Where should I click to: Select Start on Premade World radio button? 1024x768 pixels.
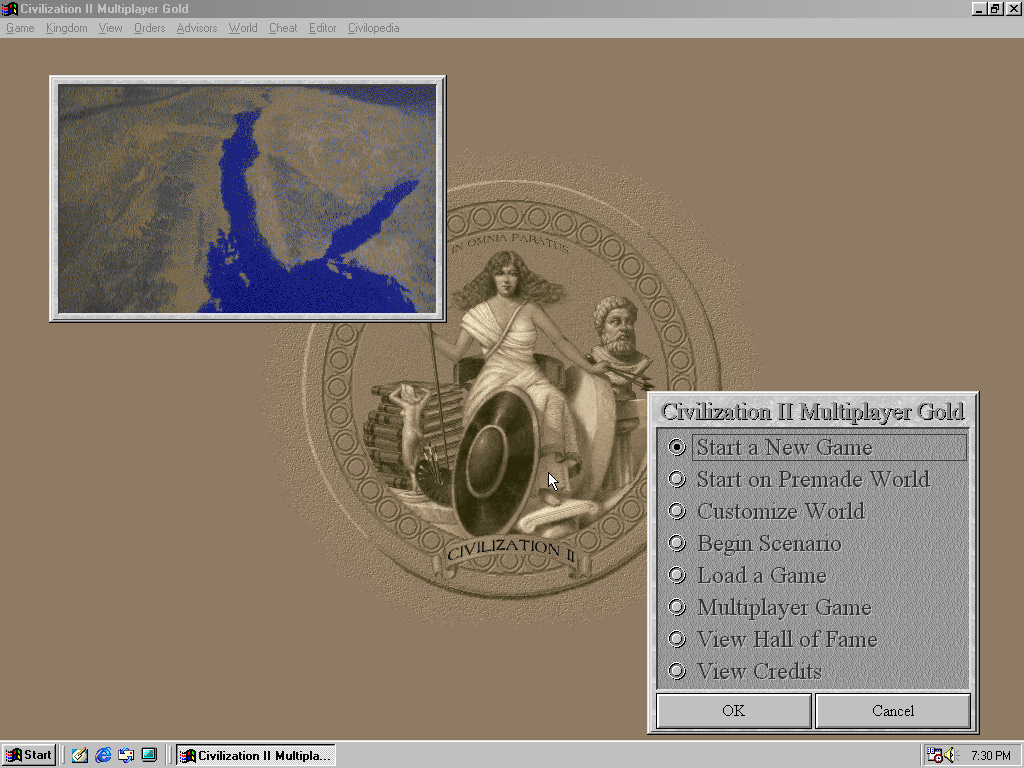677,479
